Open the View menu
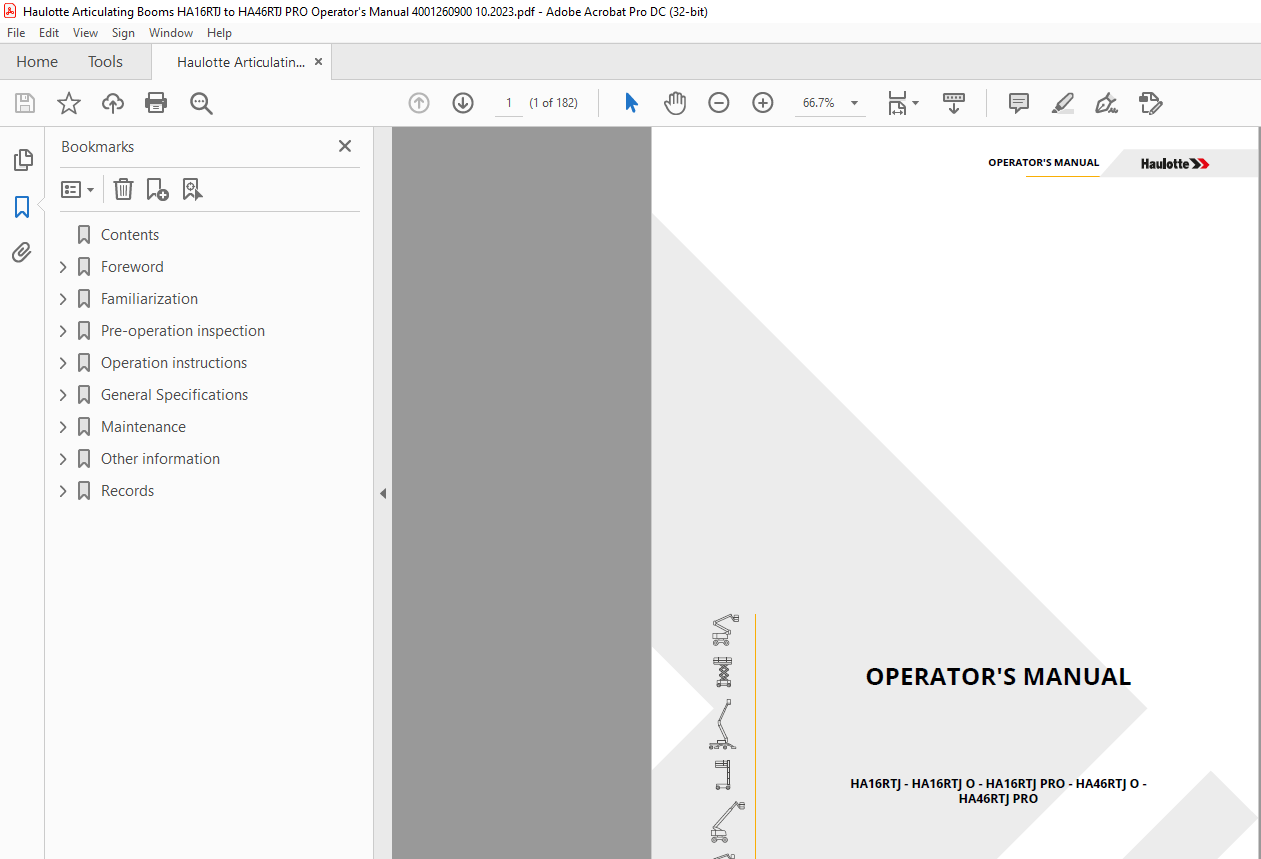The width and height of the screenshot is (1261, 859). click(85, 33)
